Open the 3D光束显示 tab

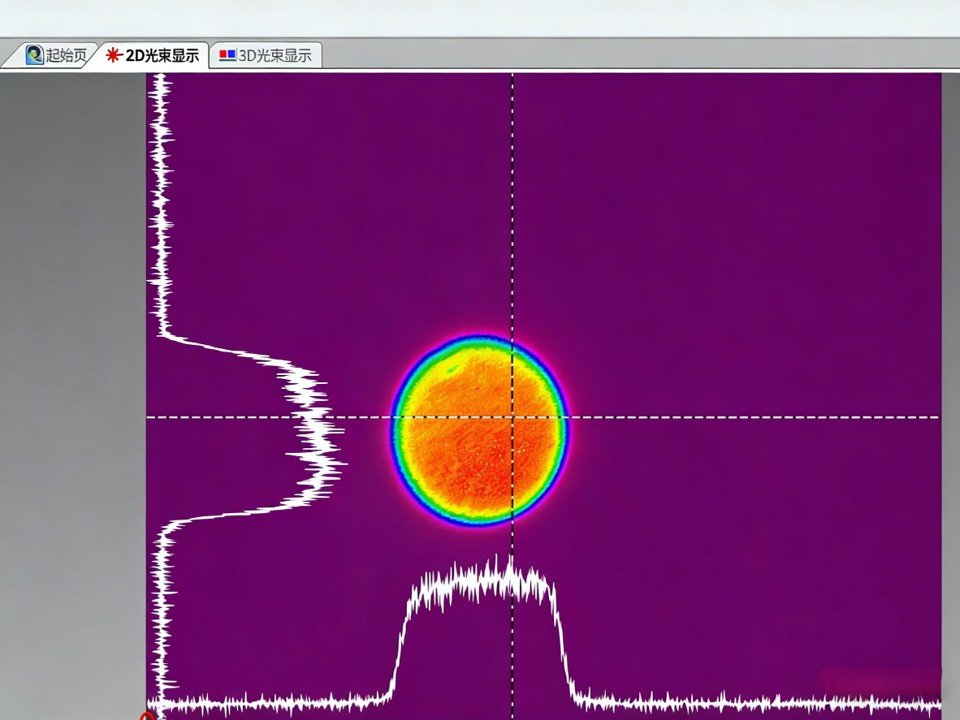[x=273, y=55]
